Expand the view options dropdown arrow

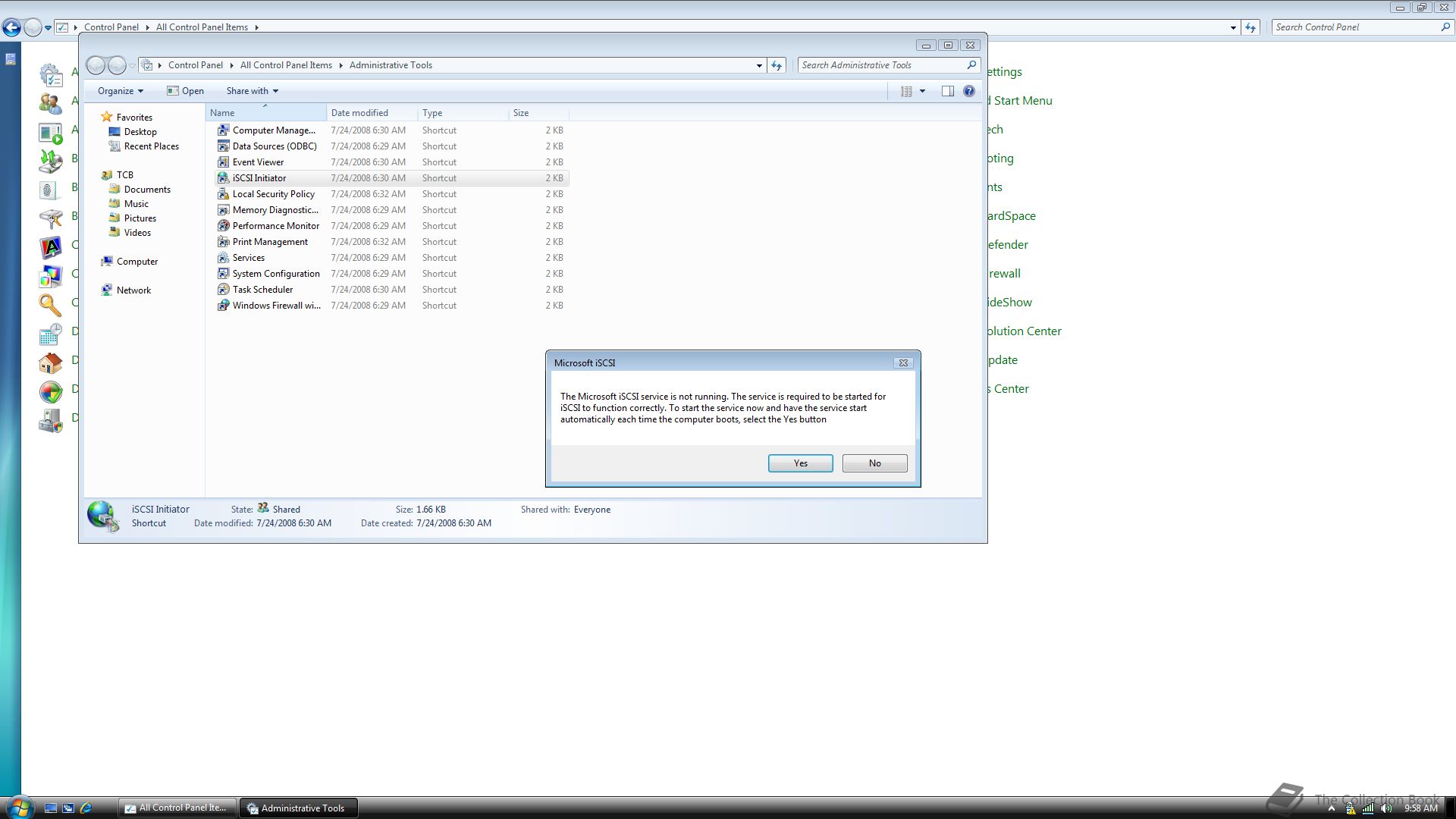(923, 91)
